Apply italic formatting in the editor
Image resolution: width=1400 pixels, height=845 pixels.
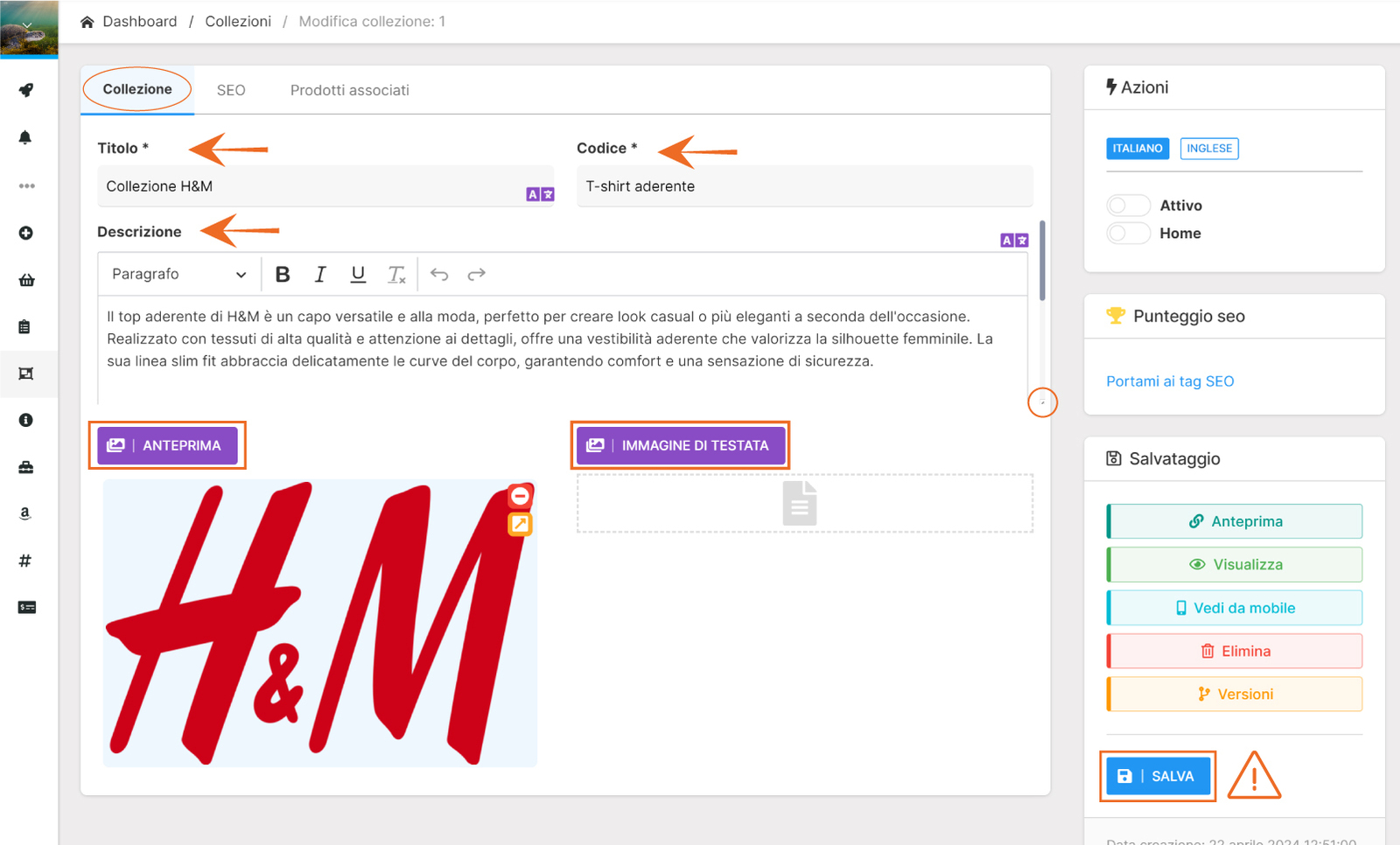tap(320, 275)
